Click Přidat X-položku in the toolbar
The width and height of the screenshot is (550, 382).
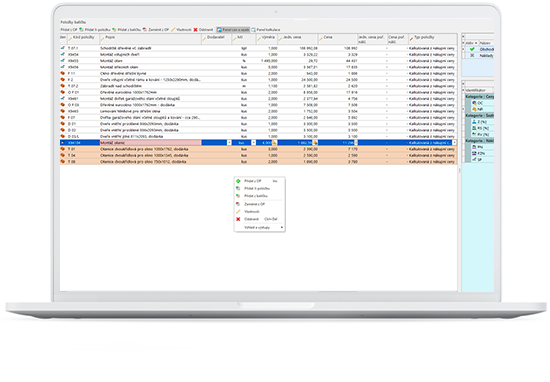coord(95,30)
